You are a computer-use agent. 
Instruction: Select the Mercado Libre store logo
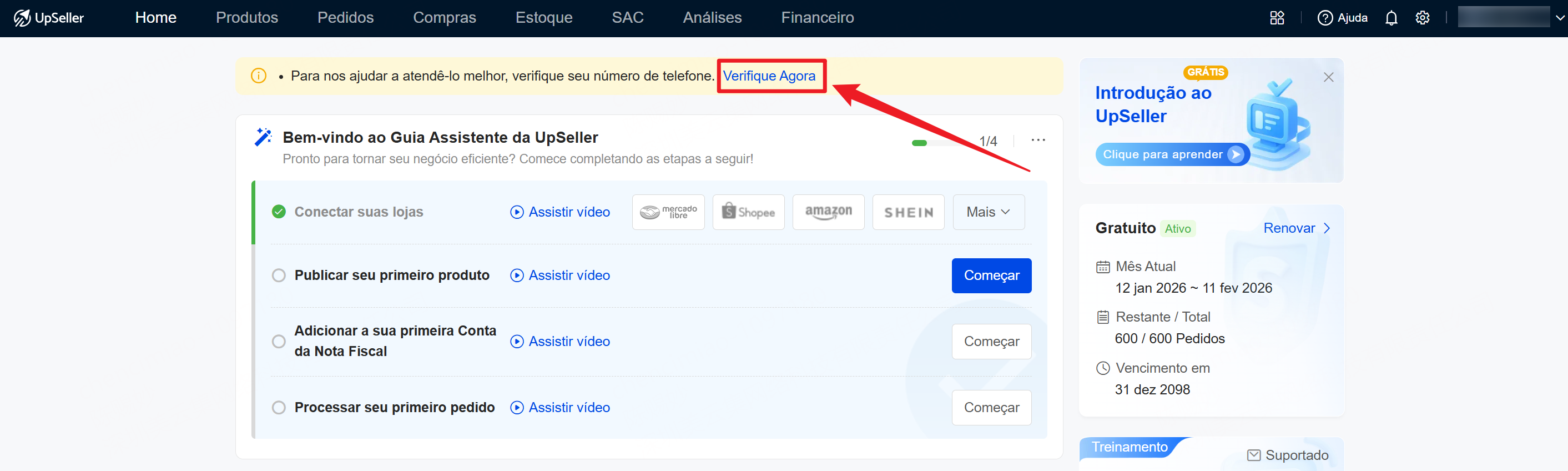click(668, 212)
